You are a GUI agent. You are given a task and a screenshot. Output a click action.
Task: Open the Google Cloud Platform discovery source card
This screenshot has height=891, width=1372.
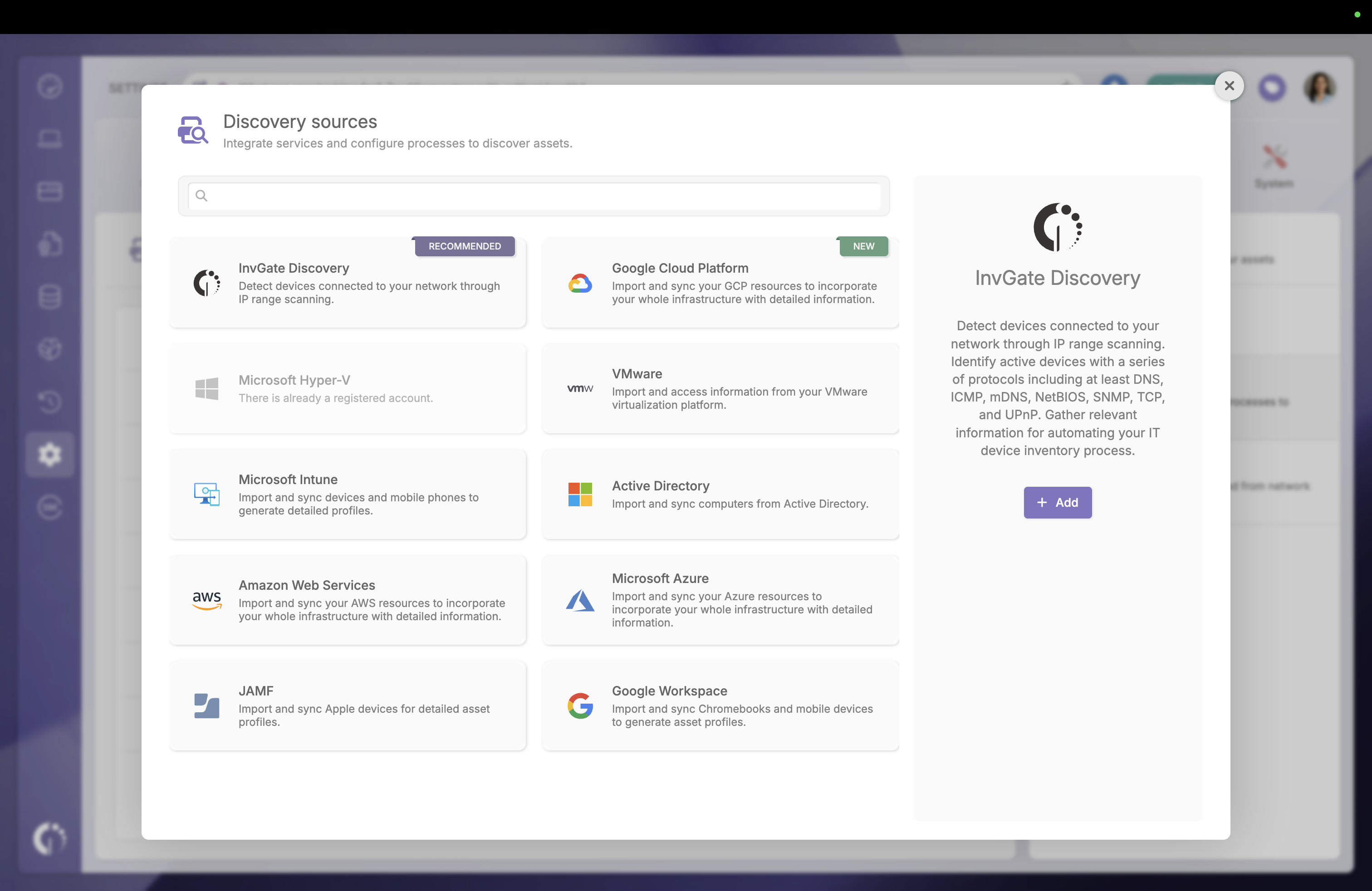tap(720, 282)
